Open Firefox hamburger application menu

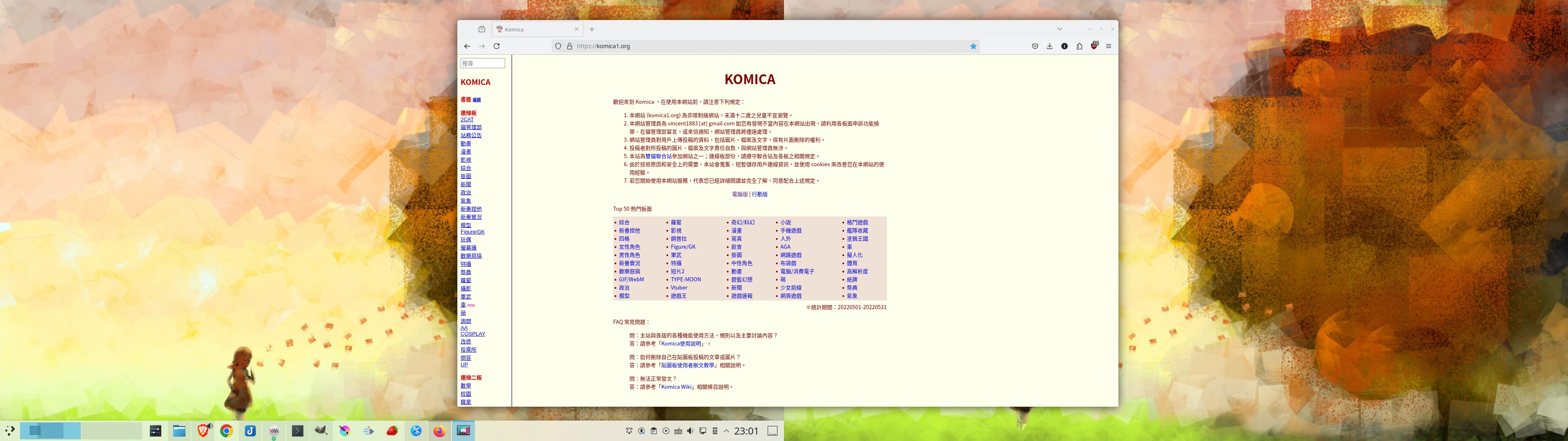tap(1109, 46)
